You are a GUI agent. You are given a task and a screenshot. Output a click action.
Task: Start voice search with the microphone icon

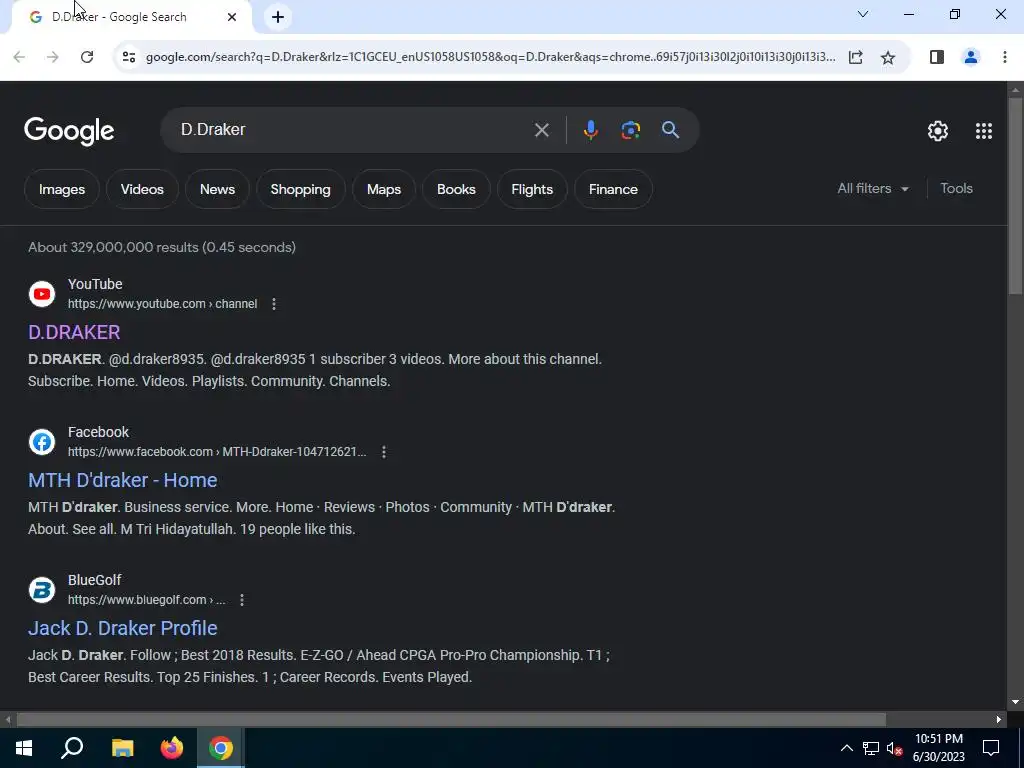[x=590, y=130]
